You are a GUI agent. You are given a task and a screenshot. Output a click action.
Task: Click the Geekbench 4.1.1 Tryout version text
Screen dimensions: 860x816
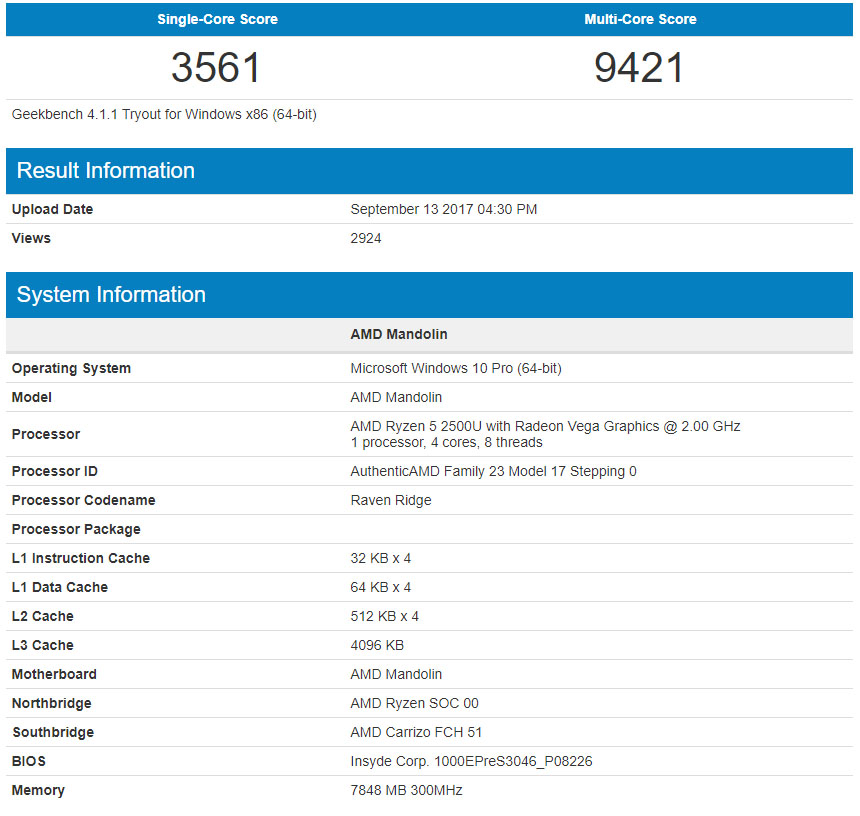(x=164, y=114)
